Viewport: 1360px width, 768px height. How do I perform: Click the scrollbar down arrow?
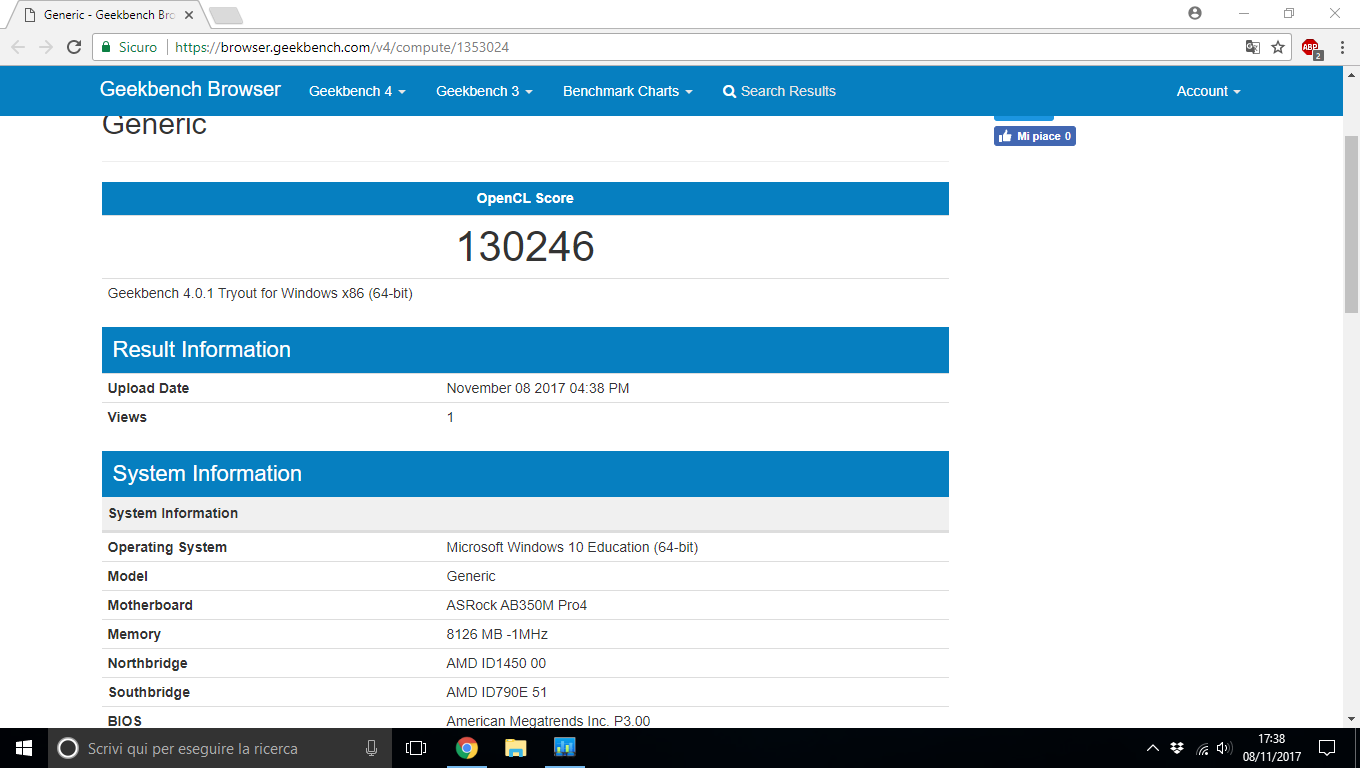[x=1351, y=718]
